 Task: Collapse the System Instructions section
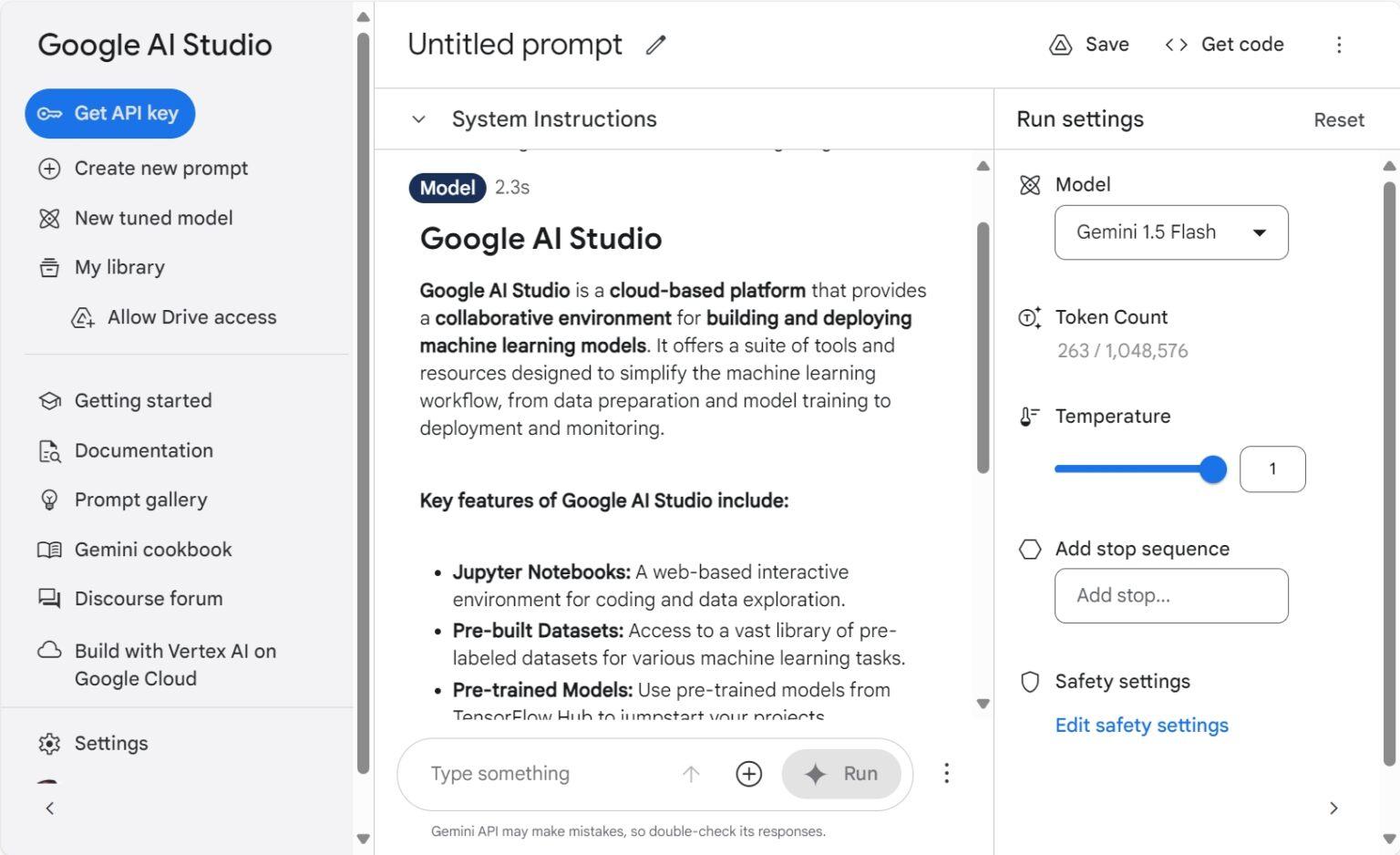[x=418, y=119]
